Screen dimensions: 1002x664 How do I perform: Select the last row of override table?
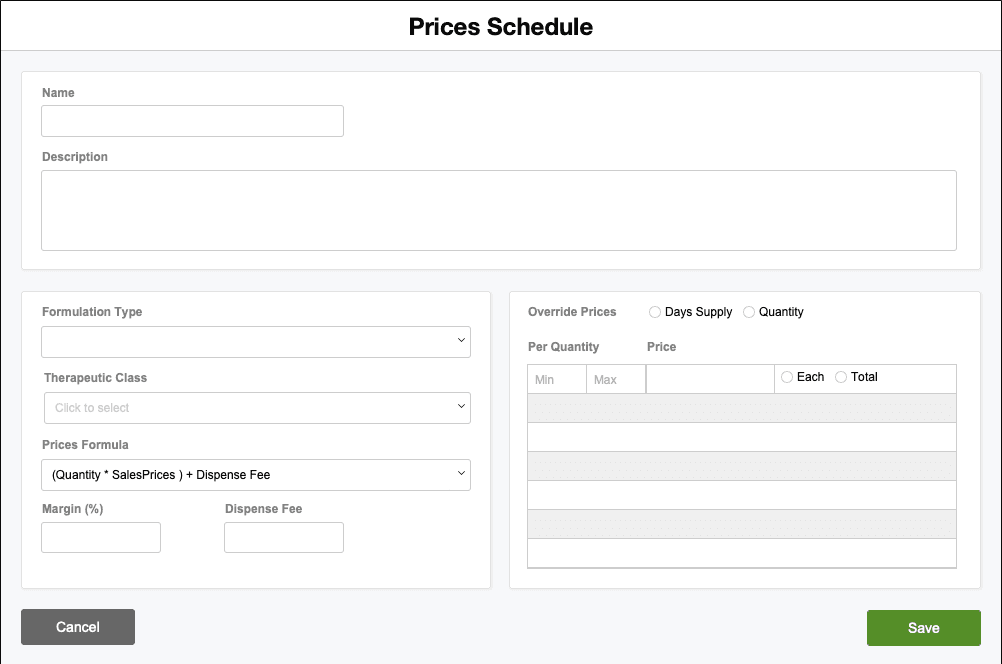pos(741,553)
